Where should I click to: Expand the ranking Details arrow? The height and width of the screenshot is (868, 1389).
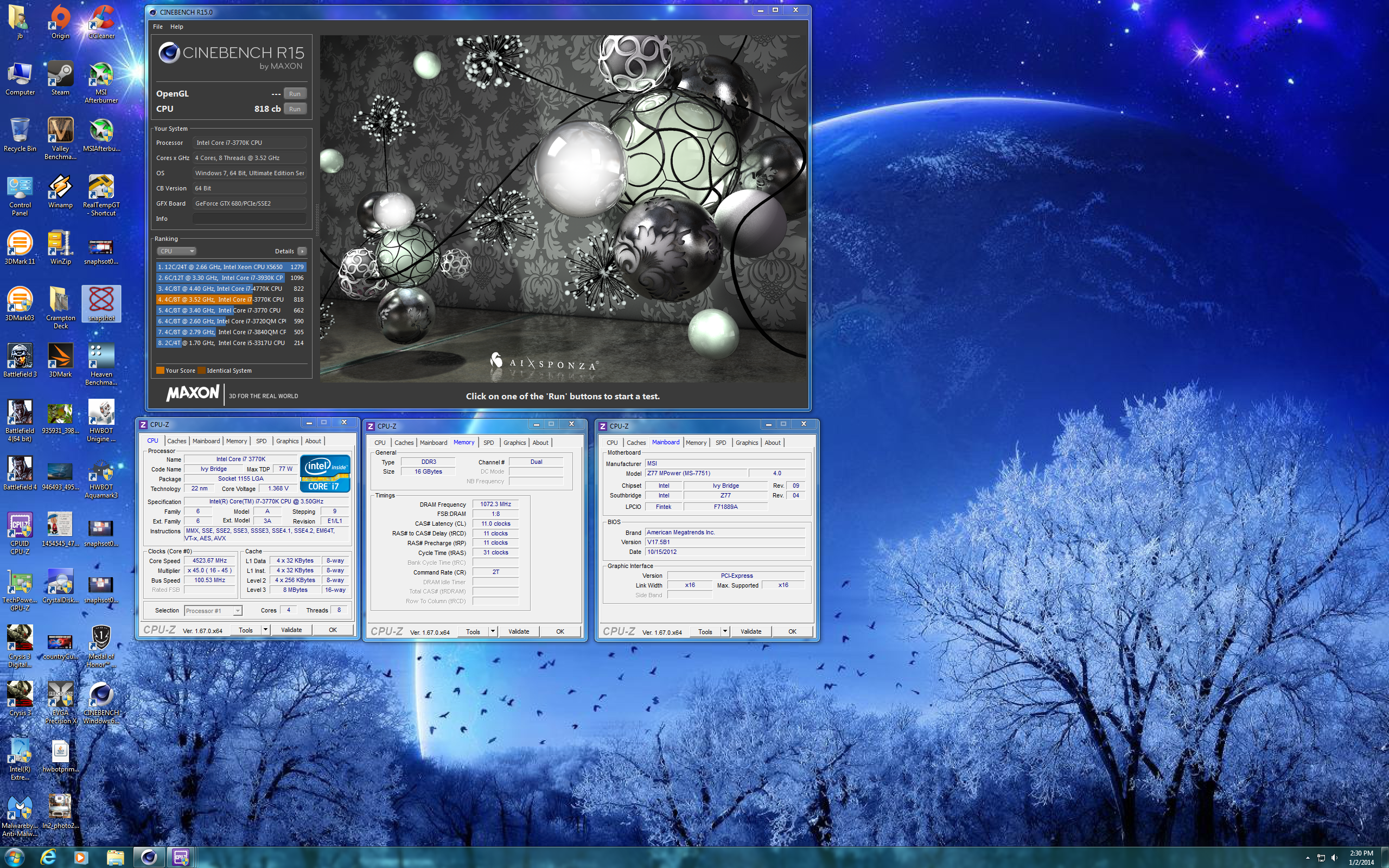point(302,251)
